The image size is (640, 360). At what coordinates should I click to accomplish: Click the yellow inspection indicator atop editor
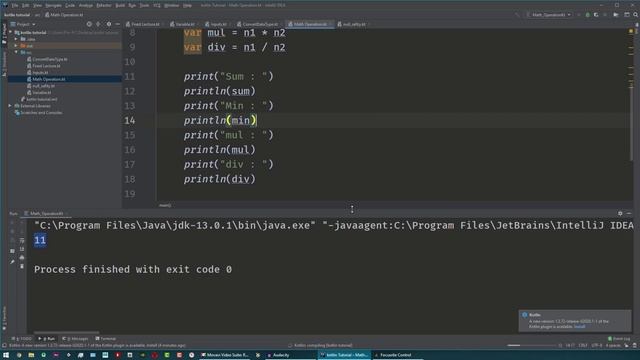[631, 31]
